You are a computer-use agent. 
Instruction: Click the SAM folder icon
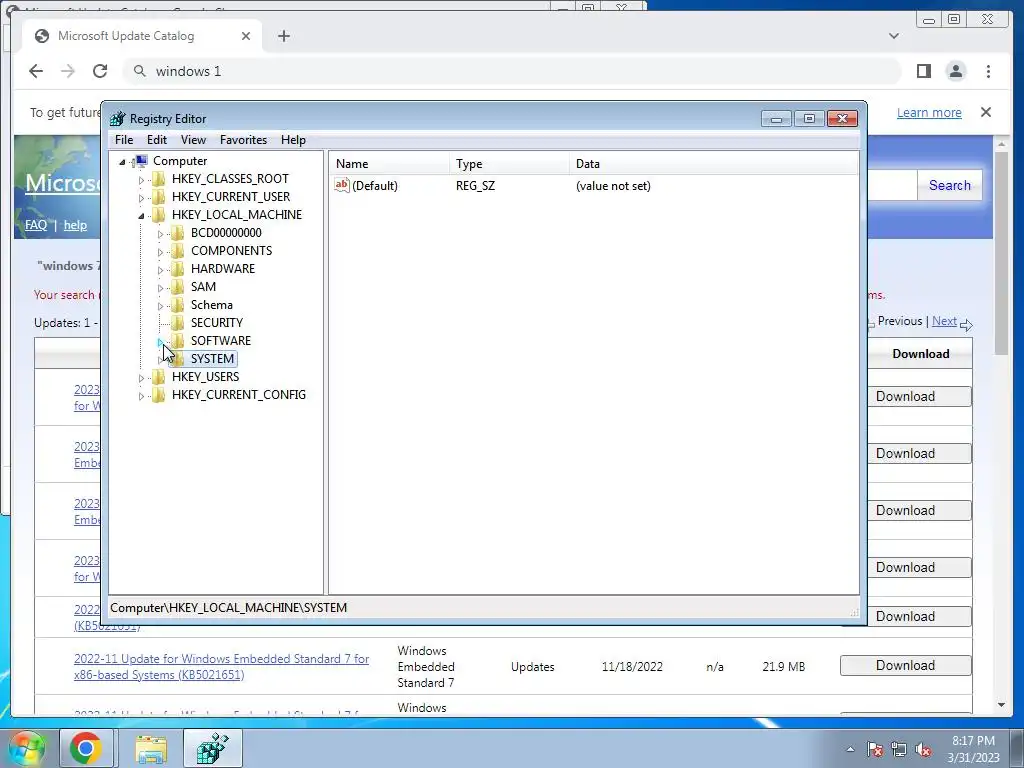[x=178, y=287]
